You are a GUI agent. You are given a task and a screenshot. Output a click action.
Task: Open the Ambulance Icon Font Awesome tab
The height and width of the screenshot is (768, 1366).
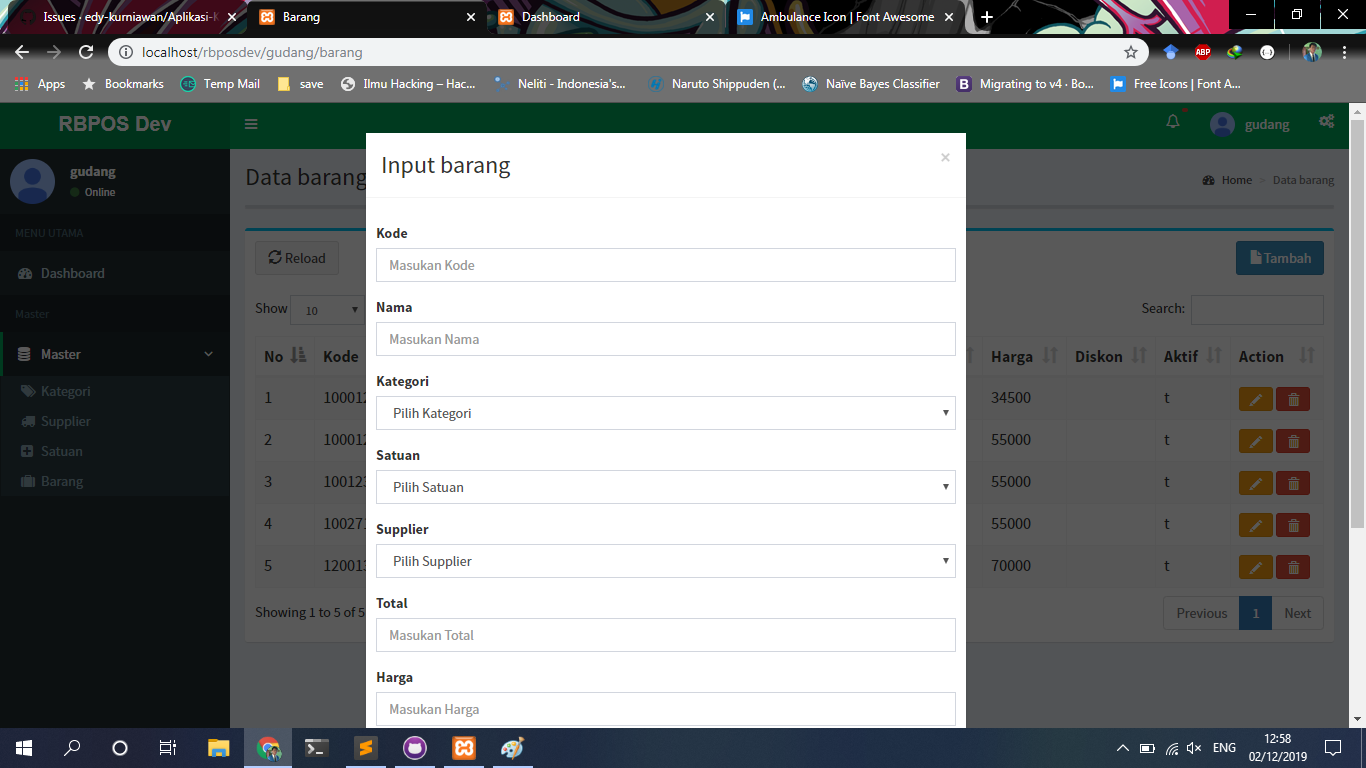point(845,17)
